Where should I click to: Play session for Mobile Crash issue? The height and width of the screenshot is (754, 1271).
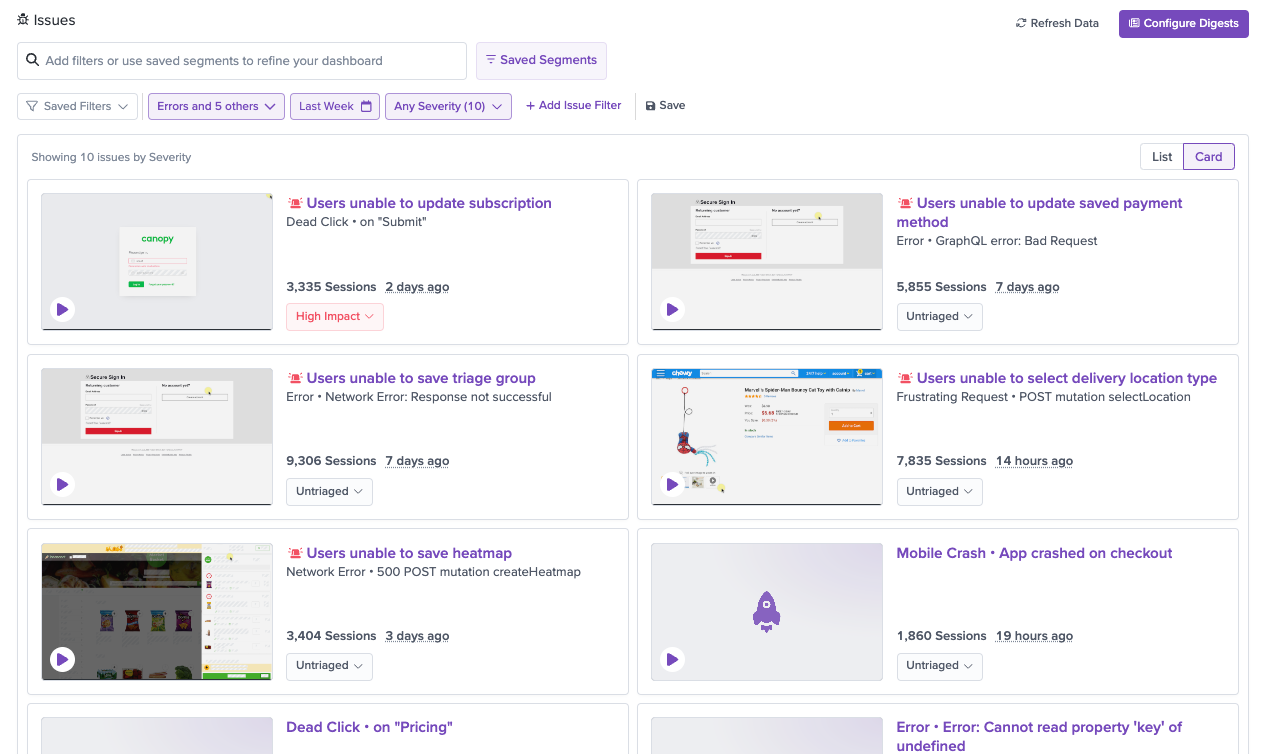[x=672, y=659]
